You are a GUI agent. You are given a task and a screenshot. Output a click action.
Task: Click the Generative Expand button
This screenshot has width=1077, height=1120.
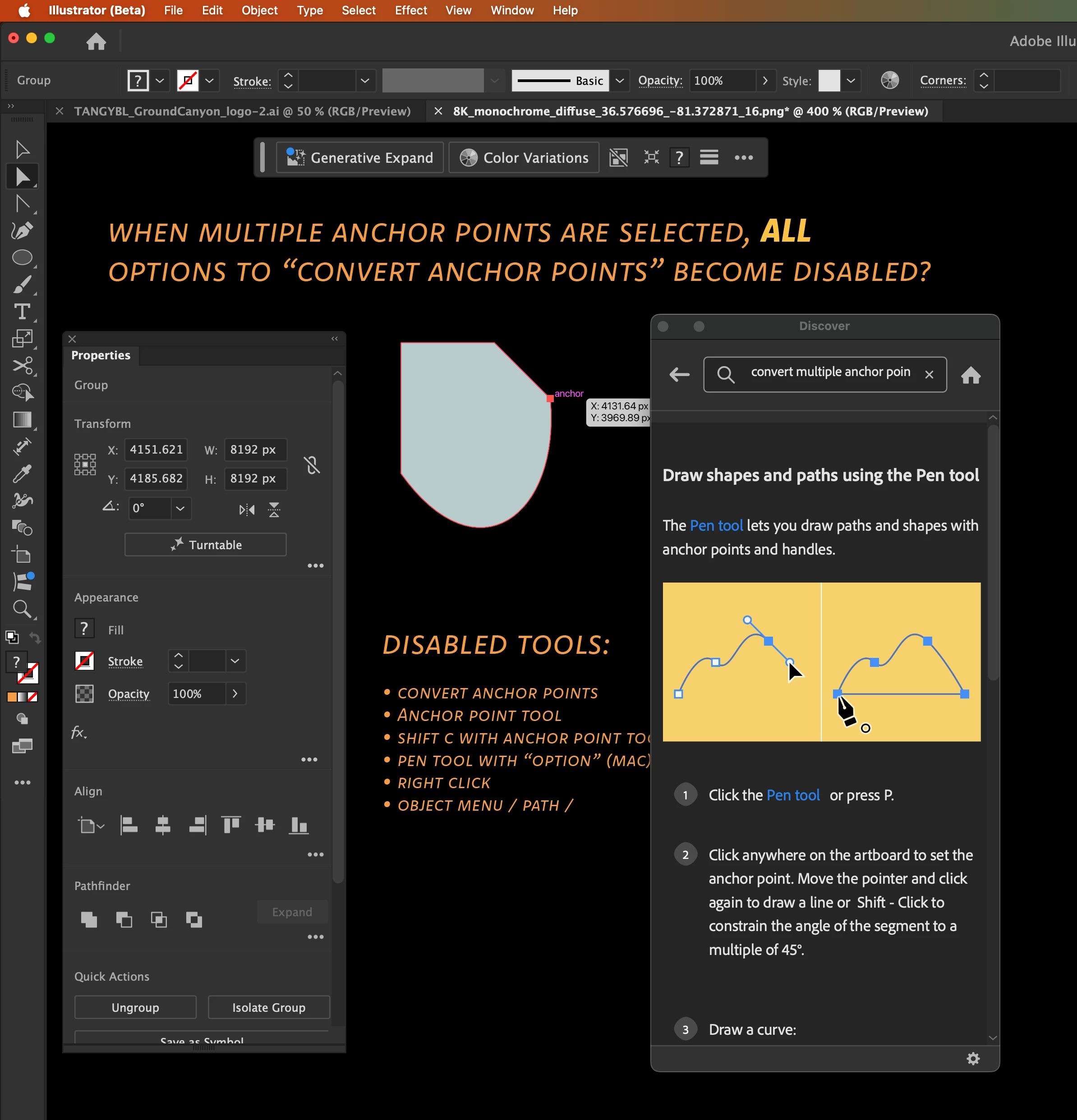360,158
